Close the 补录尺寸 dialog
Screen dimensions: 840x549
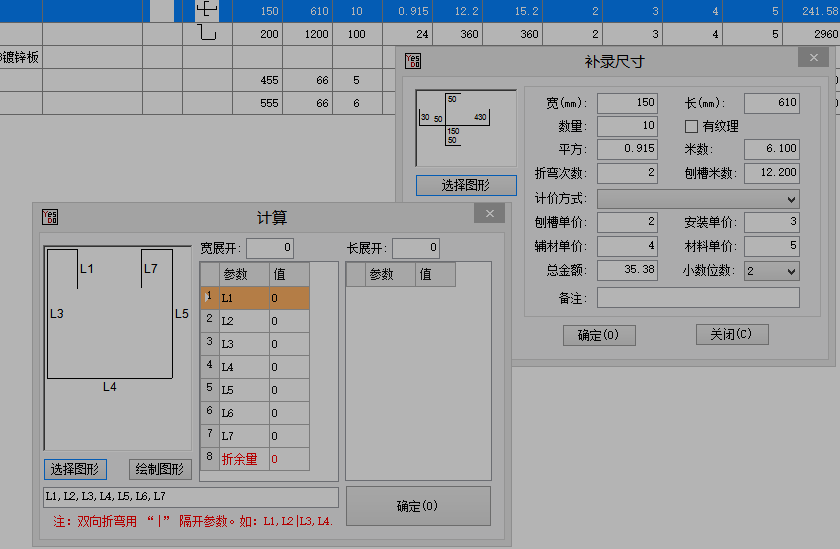coord(813,57)
